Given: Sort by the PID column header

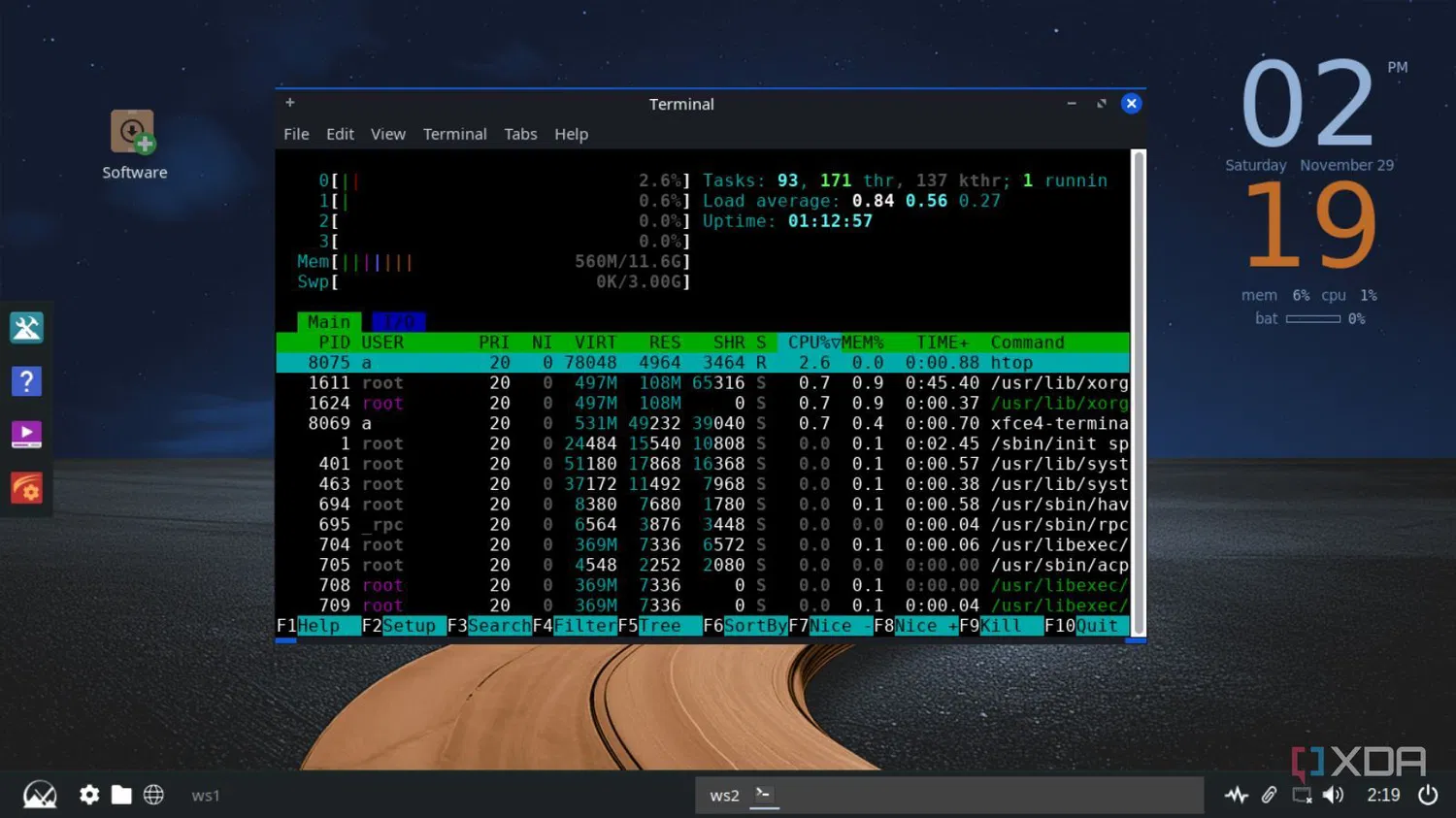Looking at the screenshot, I should (x=334, y=343).
